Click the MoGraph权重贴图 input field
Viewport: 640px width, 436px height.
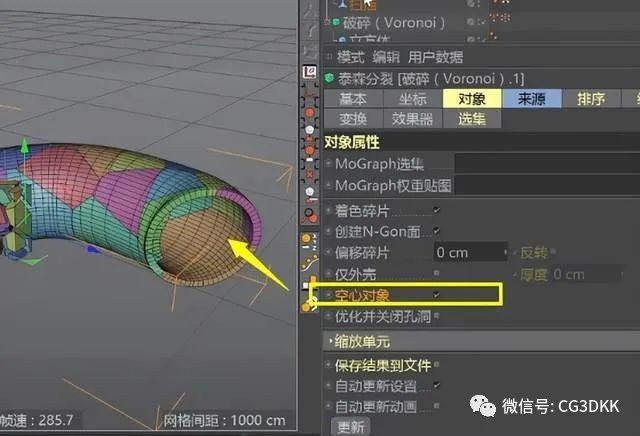pos(547,185)
